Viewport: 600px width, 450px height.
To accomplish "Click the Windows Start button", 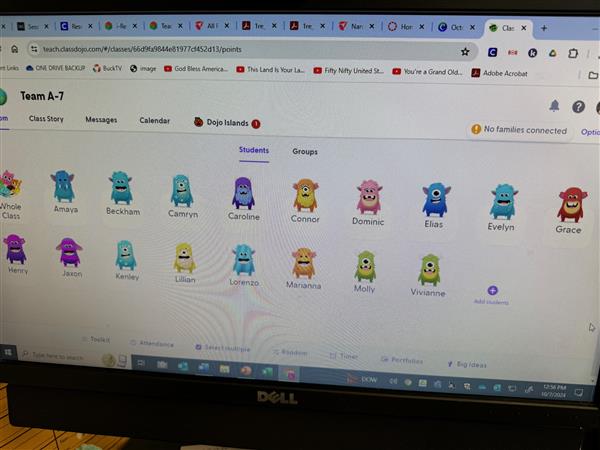I will 8,353.
